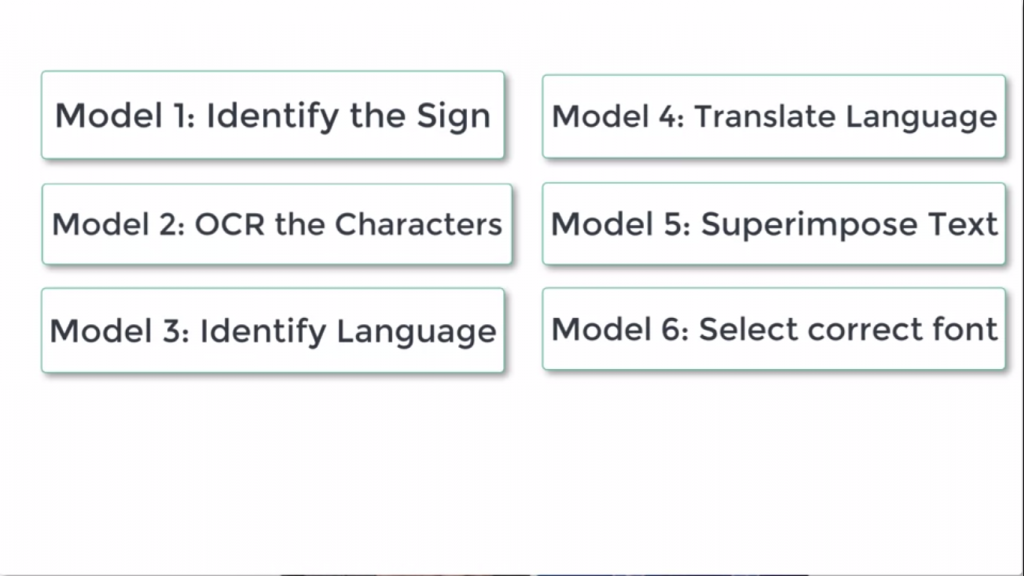Screen dimensions: 1024x576
Task: Click the "Model 6:" label text
Action: [620, 329]
